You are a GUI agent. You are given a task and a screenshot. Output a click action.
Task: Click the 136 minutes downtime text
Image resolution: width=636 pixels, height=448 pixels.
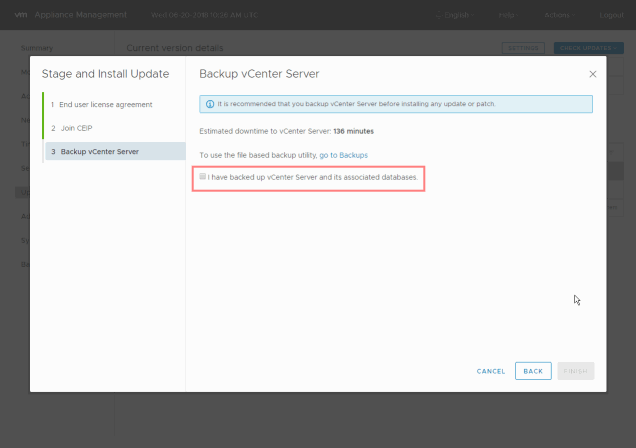pos(353,131)
